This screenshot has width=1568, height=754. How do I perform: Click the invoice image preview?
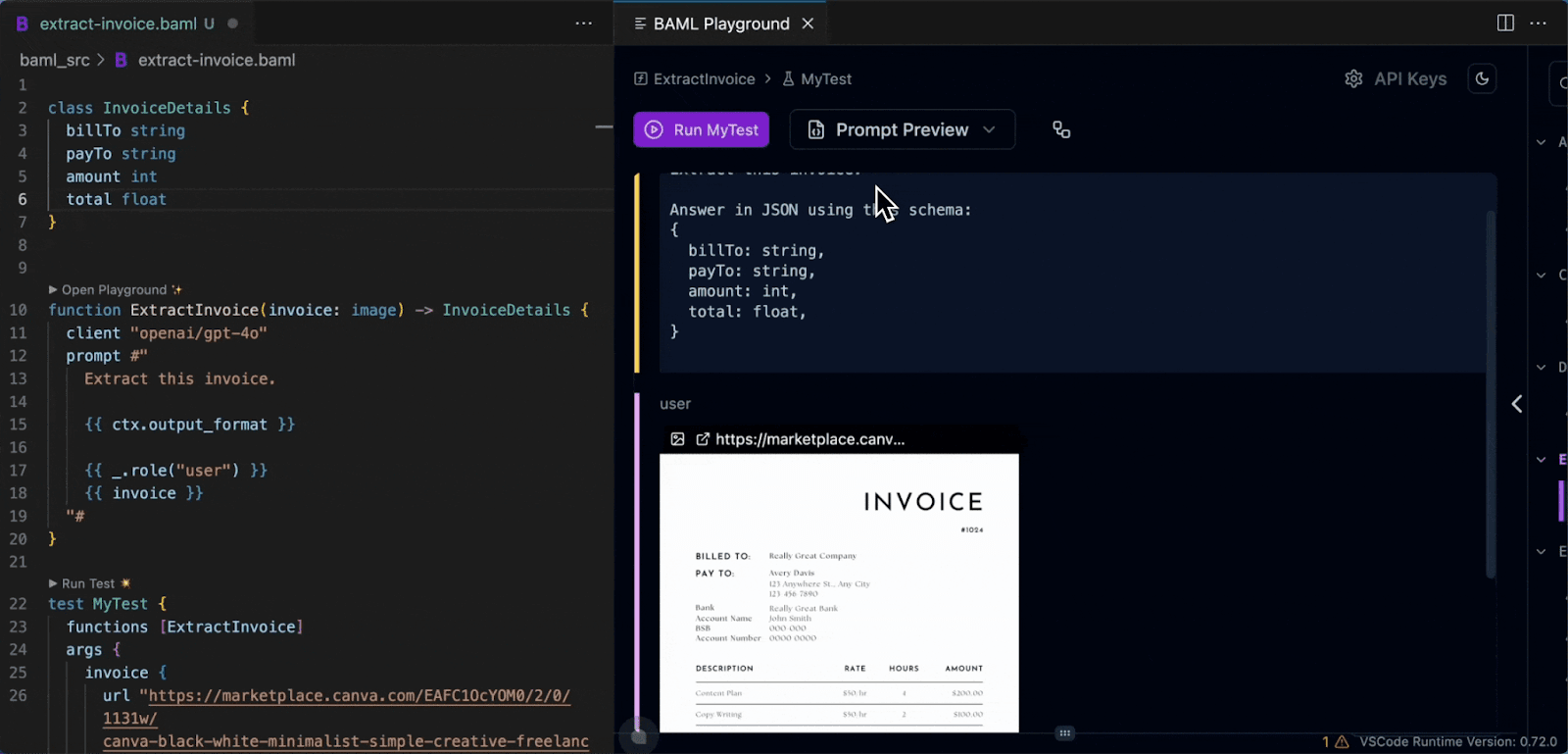[839, 592]
